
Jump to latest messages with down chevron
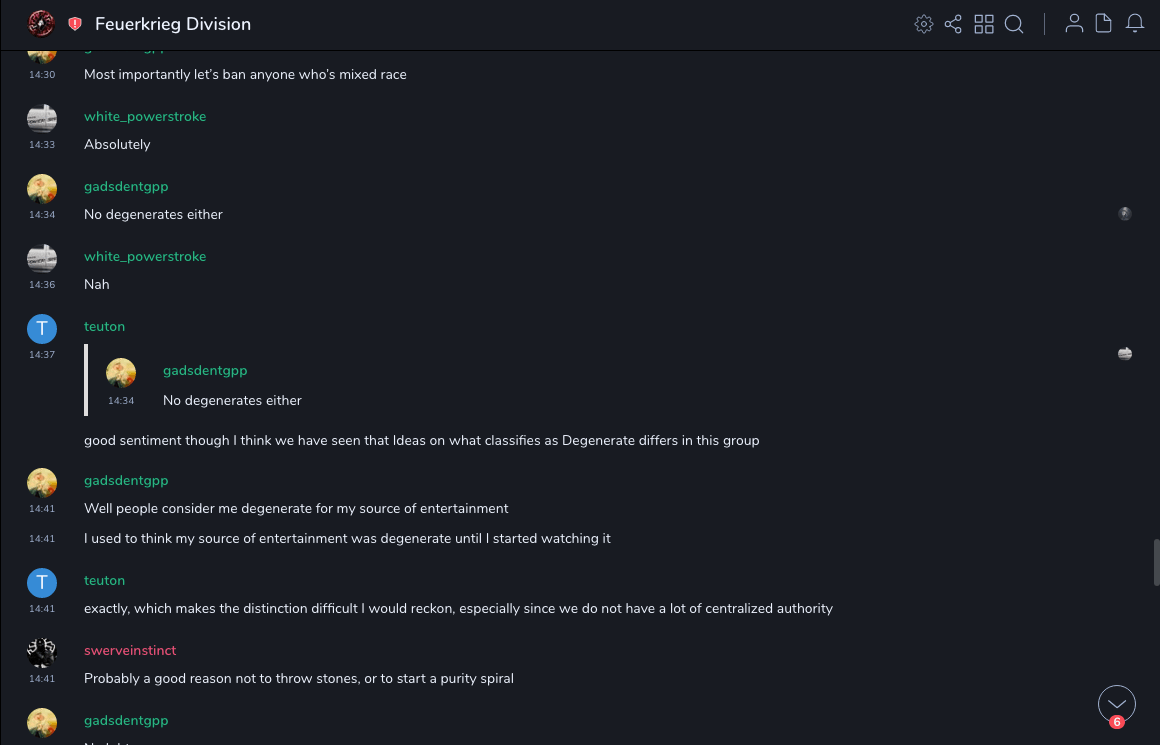[1117, 704]
